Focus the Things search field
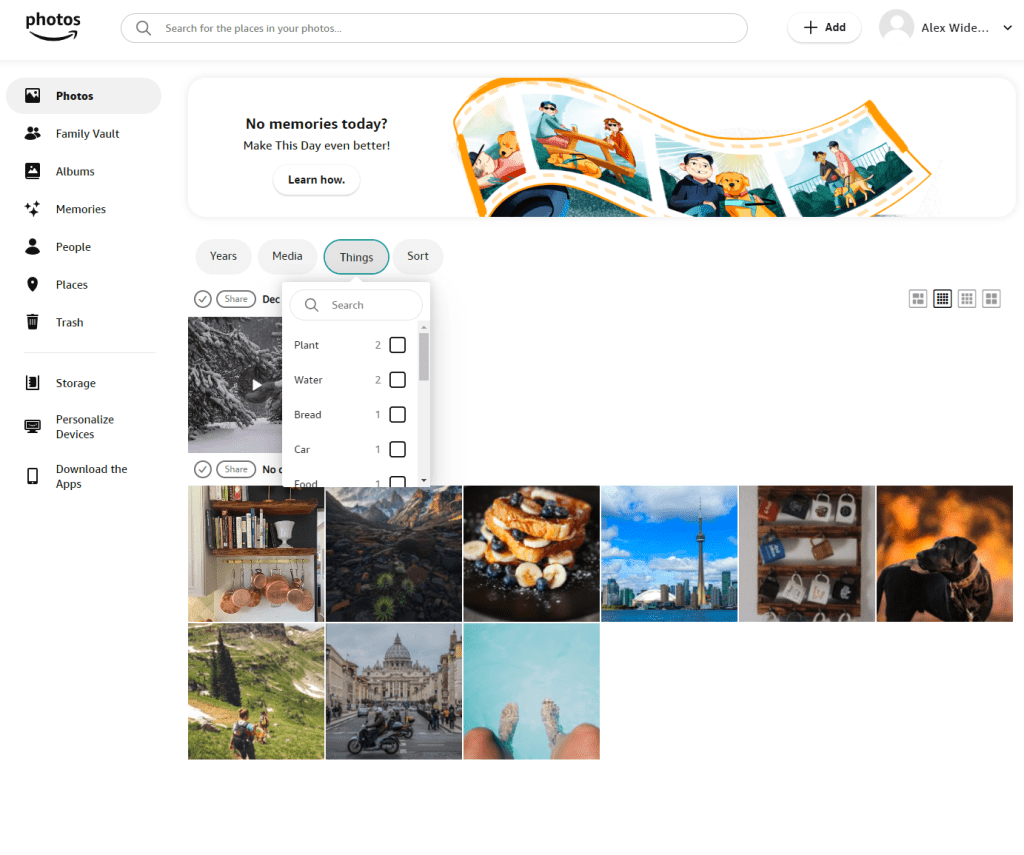 click(356, 305)
